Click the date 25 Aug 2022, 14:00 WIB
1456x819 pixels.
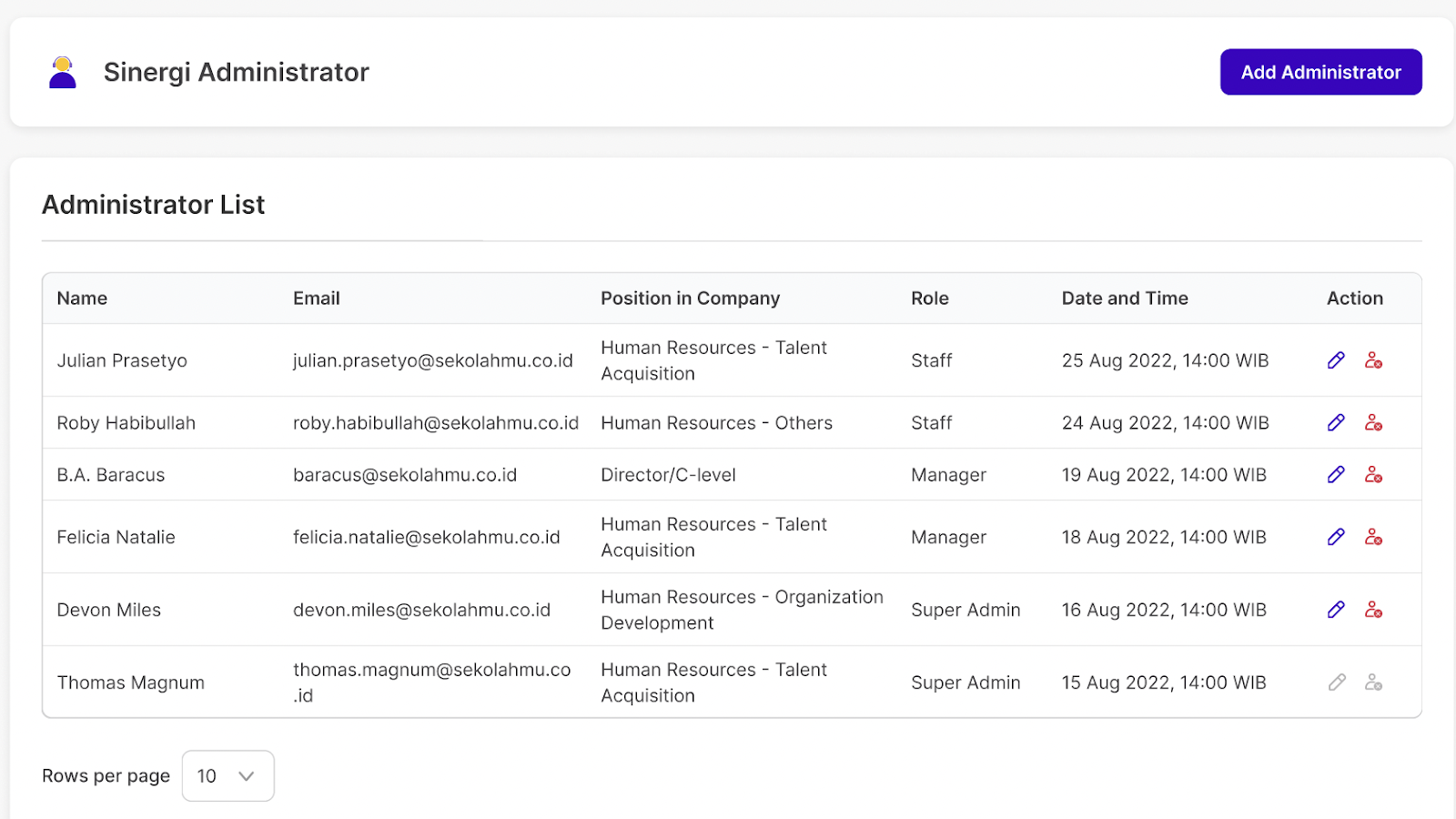pos(1165,360)
